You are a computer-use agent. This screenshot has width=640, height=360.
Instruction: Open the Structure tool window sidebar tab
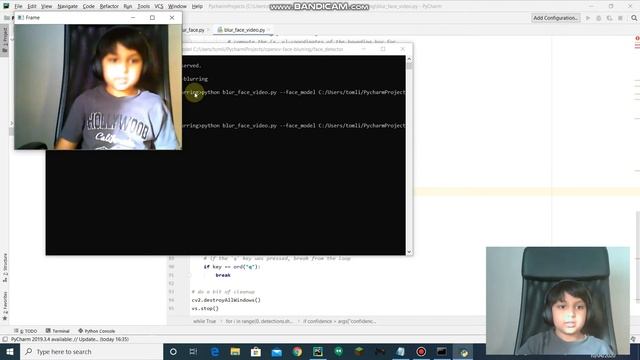(5, 268)
